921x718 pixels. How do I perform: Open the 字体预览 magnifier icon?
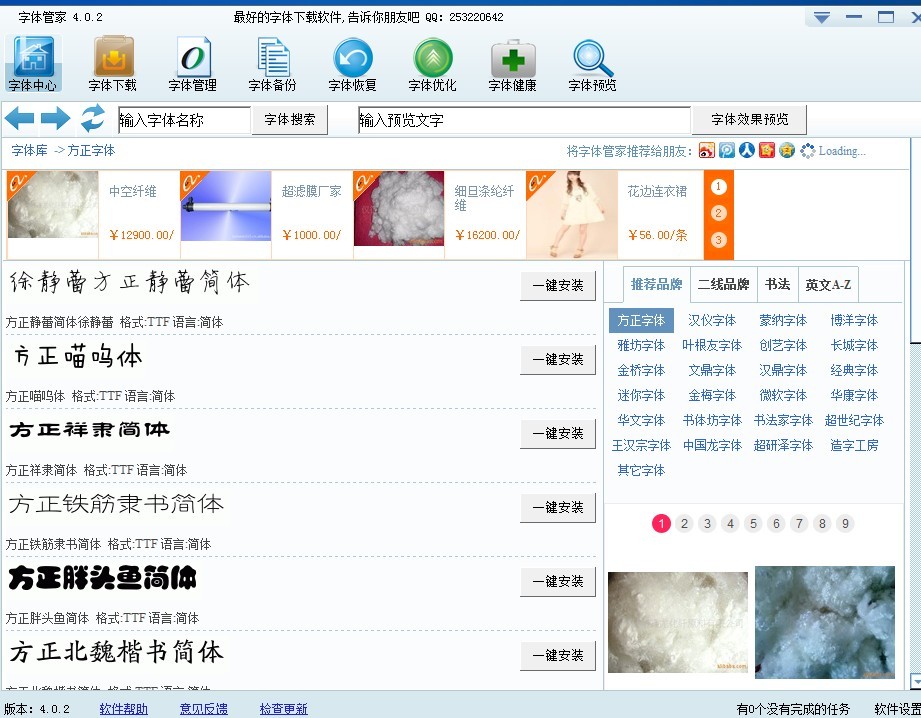point(592,63)
